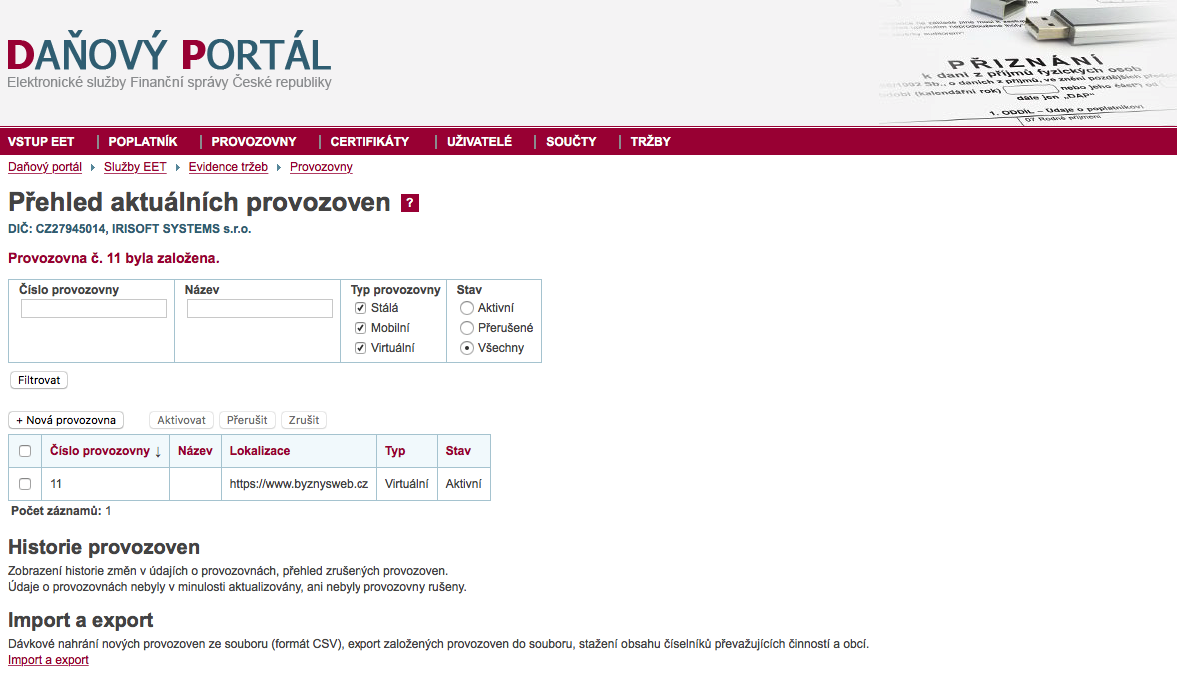Click the Přerušit button
The image size is (1177, 686).
tap(247, 420)
